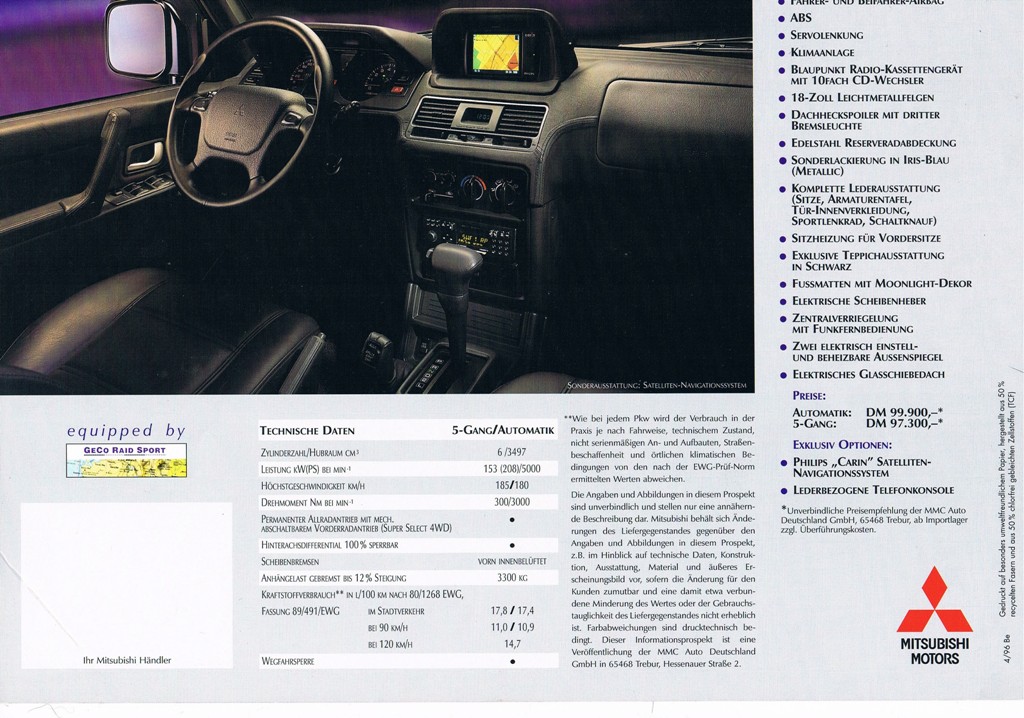Click the blank white dealer stamp box
Screen dimensions: 1024x718
126,569
